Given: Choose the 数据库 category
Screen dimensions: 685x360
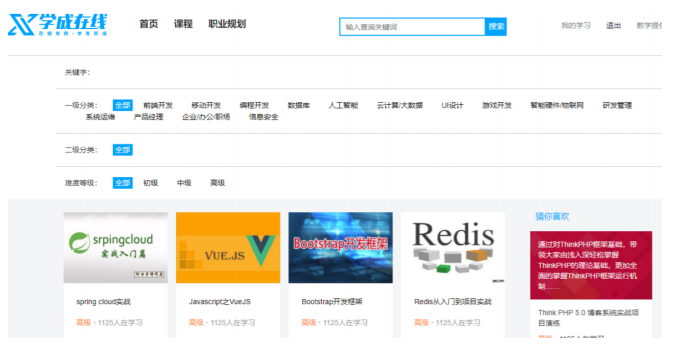Looking at the screenshot, I should coord(299,105).
